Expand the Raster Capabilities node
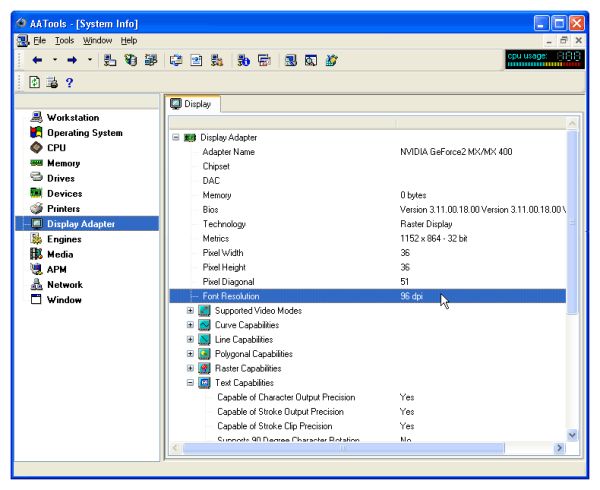 click(190, 368)
